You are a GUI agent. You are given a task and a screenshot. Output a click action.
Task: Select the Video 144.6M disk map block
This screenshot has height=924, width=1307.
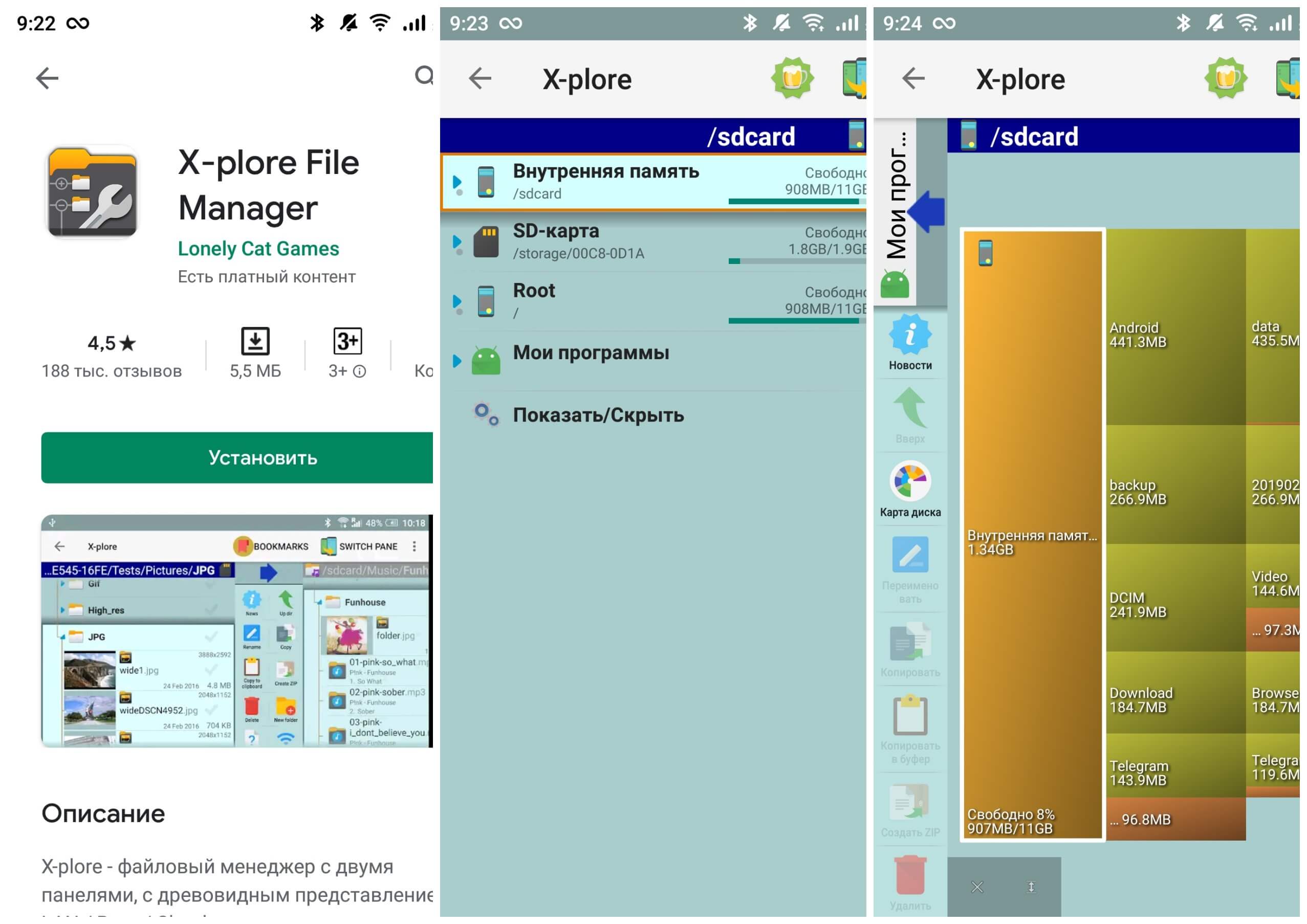[1273, 577]
